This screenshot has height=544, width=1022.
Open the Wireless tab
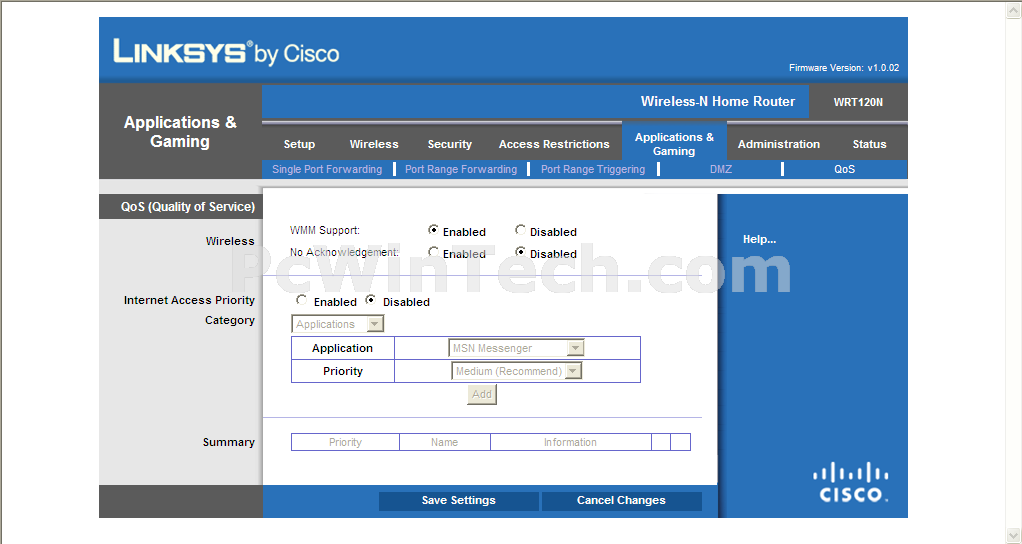tap(373, 144)
